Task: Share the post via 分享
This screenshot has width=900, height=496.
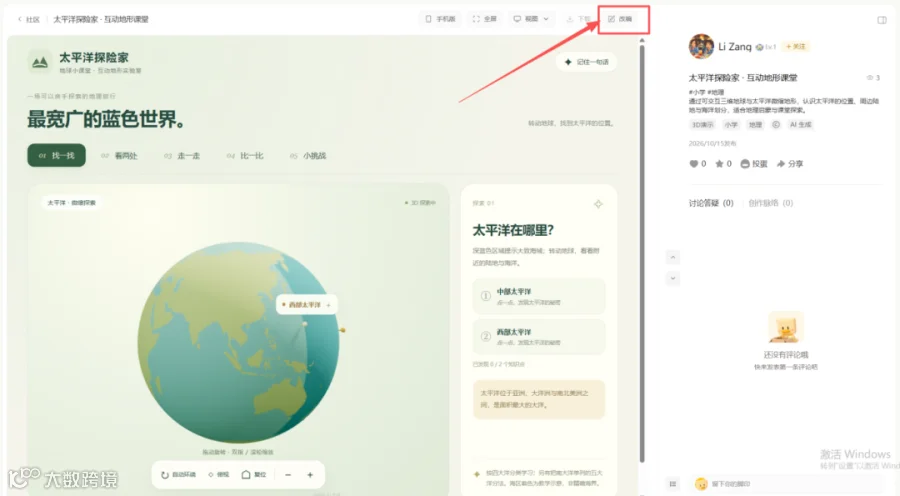Action: pos(790,164)
